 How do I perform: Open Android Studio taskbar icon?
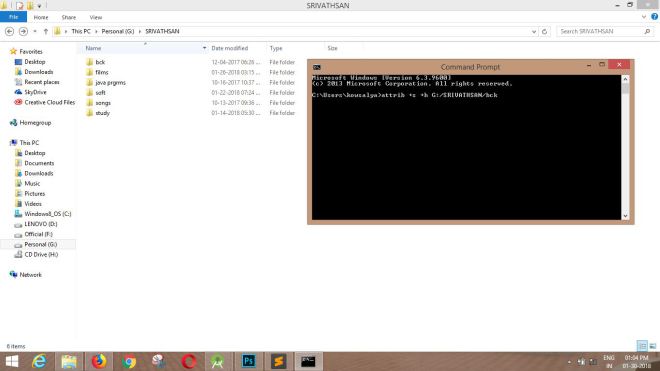point(218,361)
